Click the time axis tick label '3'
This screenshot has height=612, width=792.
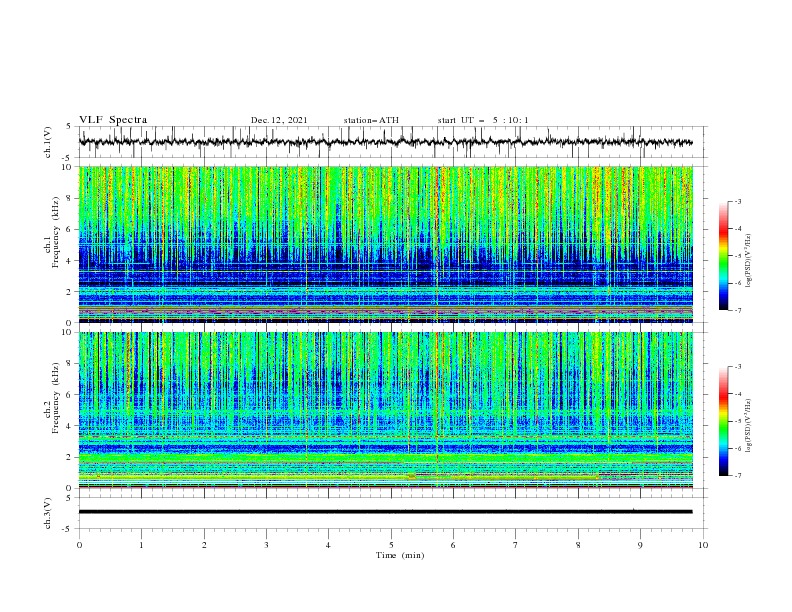(x=266, y=545)
